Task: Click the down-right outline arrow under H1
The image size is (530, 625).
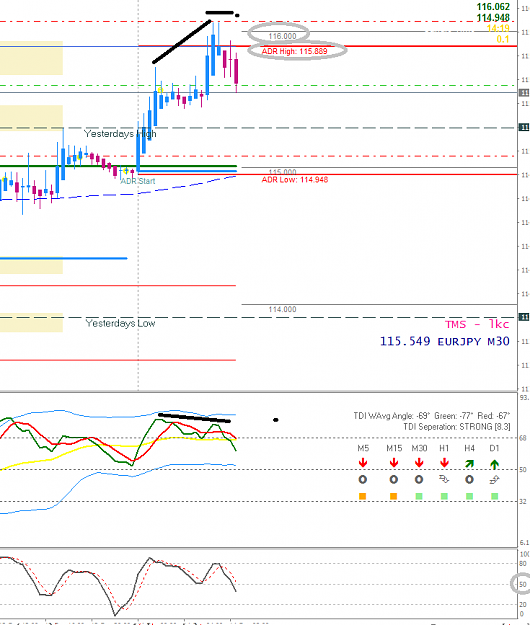Action: point(444,480)
